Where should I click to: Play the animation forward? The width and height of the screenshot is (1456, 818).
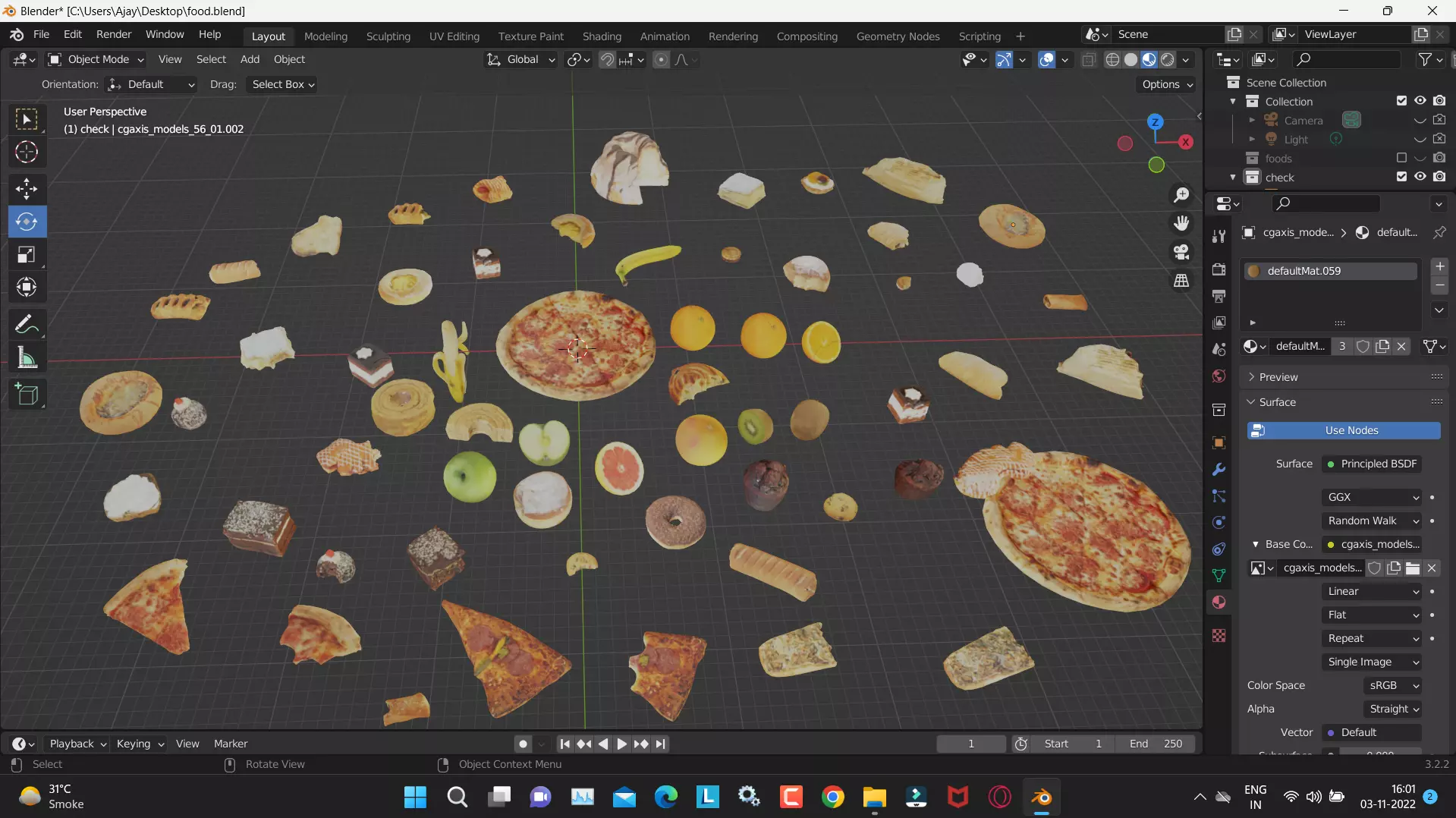click(621, 744)
